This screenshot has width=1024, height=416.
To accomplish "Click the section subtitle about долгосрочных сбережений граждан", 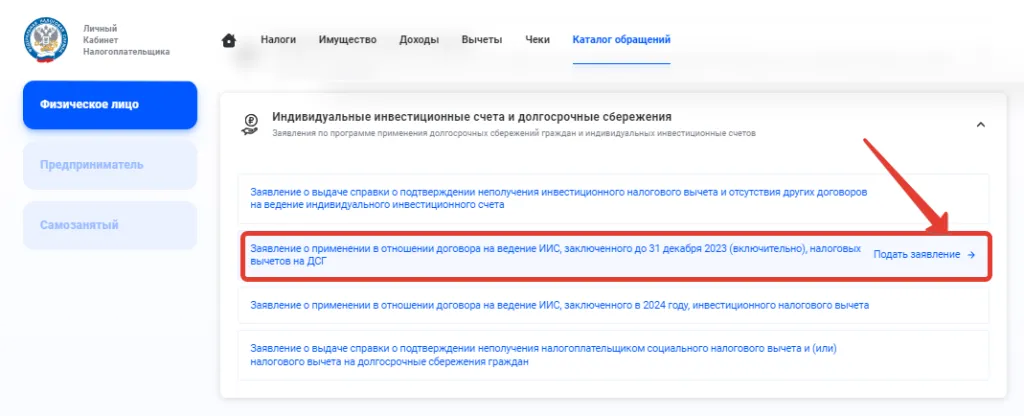I will click(513, 133).
